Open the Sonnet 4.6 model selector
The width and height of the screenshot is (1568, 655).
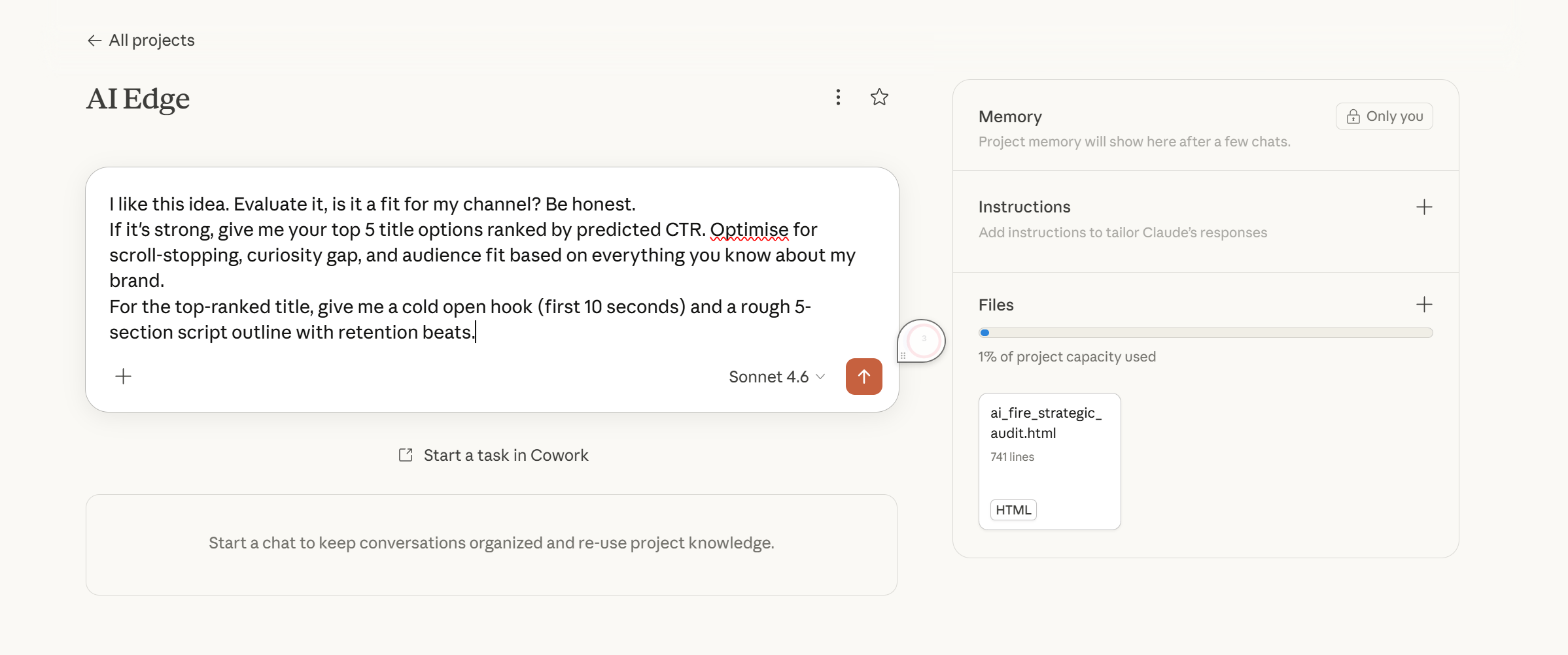776,377
